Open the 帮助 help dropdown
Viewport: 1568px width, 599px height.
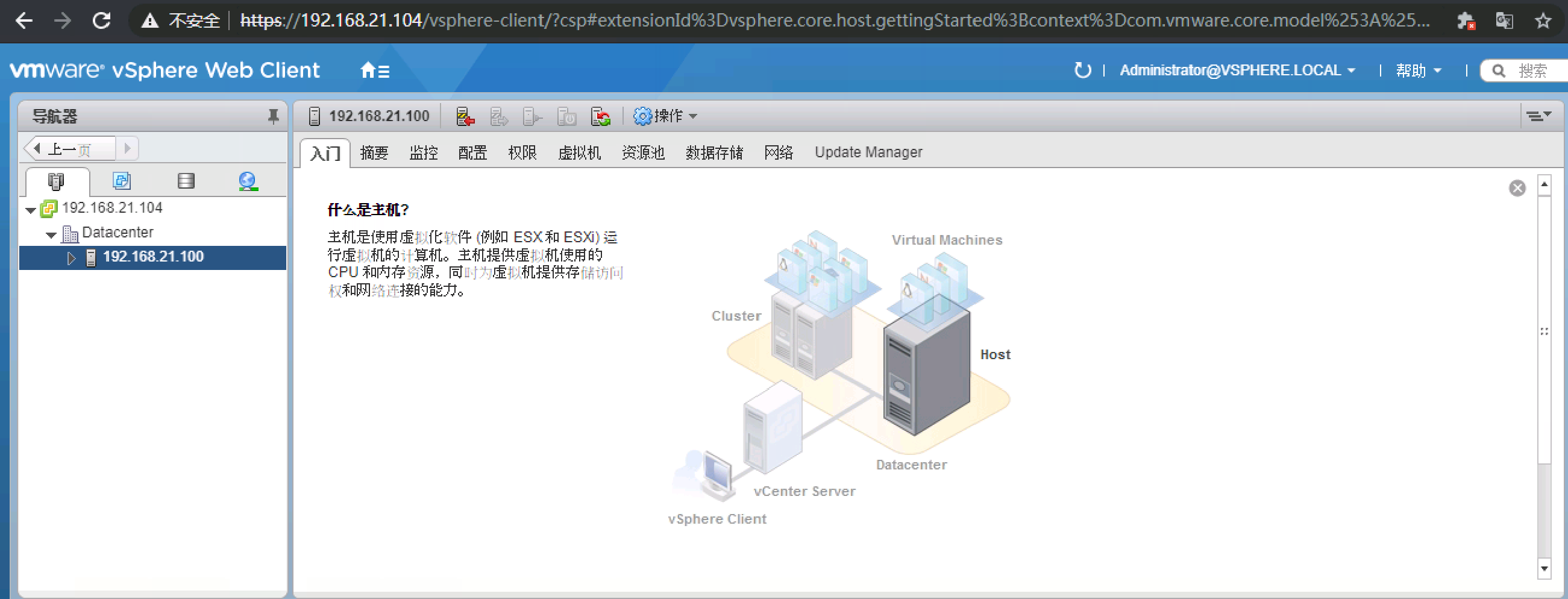1419,71
